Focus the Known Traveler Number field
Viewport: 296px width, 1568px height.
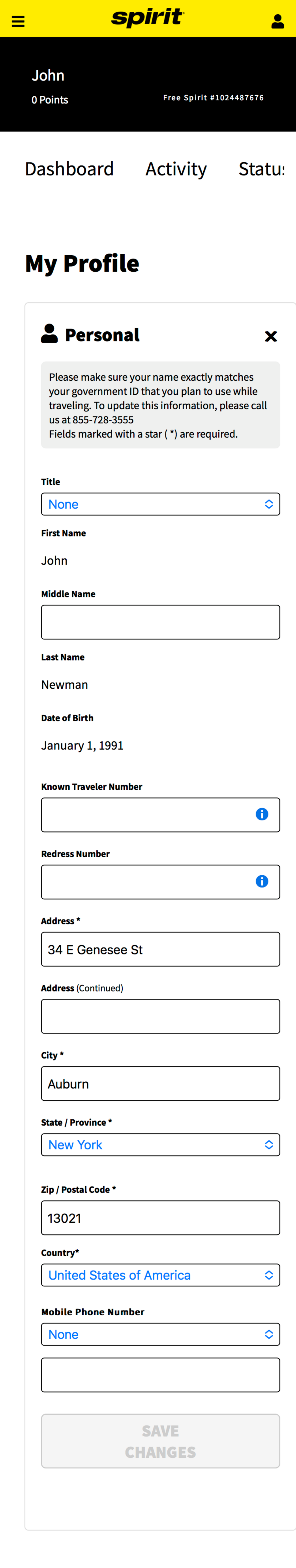146,815
